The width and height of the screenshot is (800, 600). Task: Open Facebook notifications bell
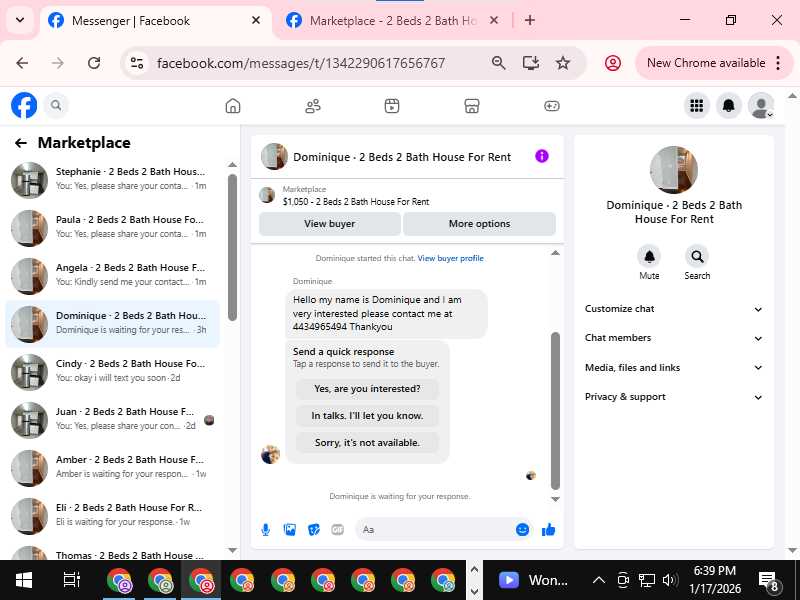point(729,106)
